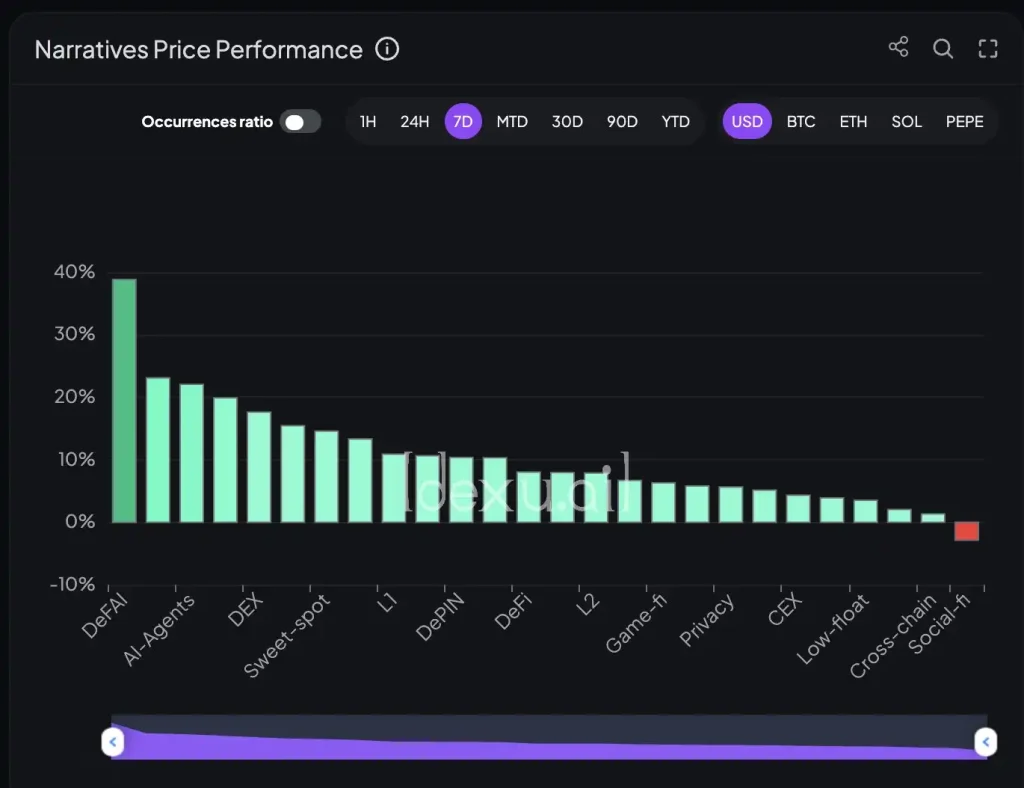
Task: Choose the 30D timeframe
Action: tap(567, 122)
